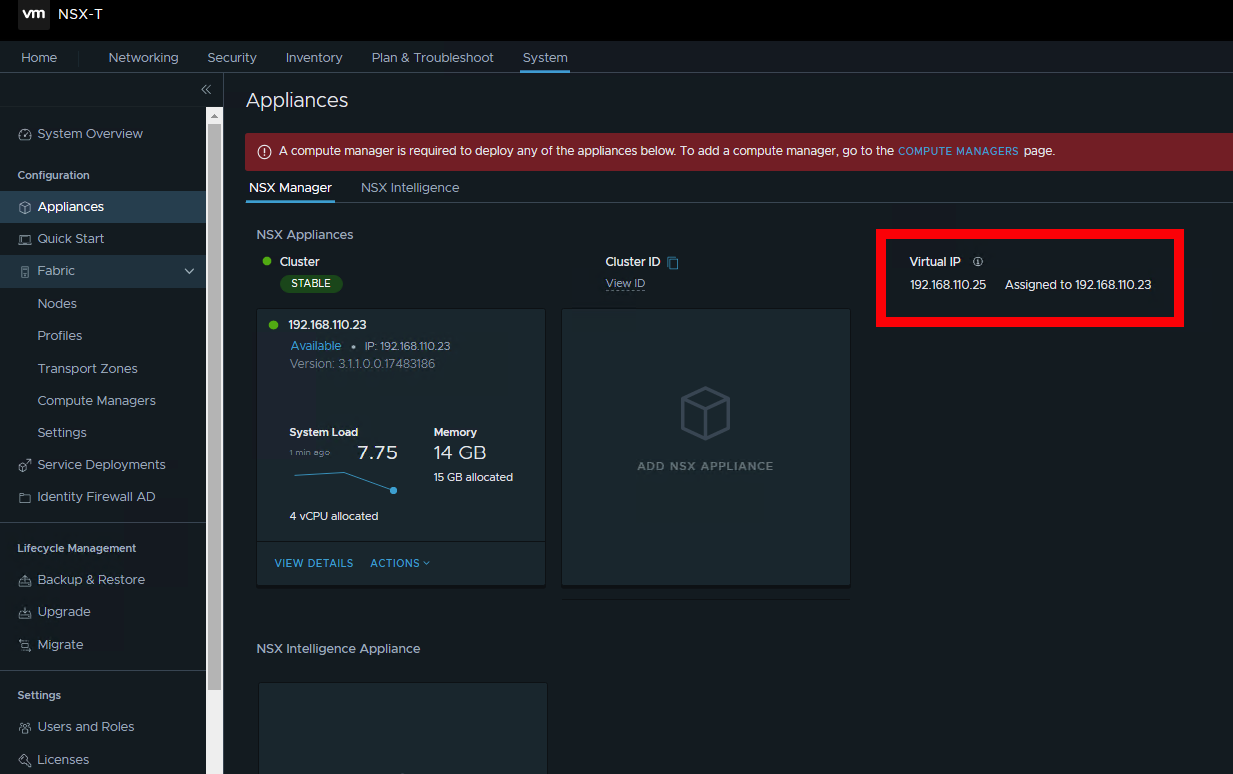The image size is (1233, 774).
Task: Click the System Overview gauge icon
Action: click(25, 134)
